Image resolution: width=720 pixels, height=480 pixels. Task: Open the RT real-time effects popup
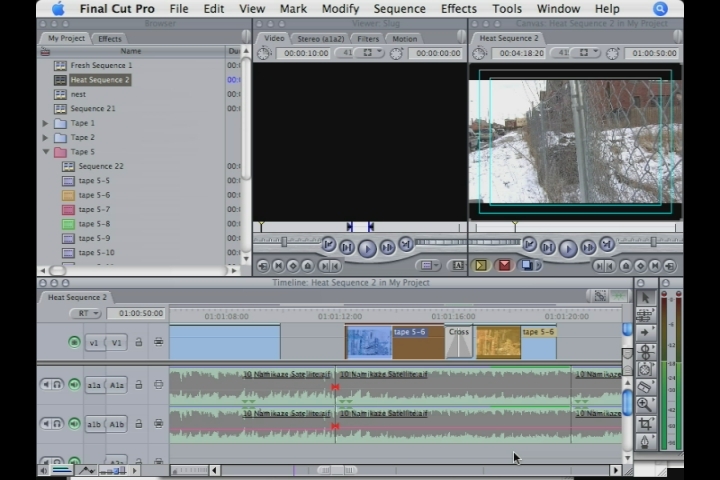click(85, 313)
